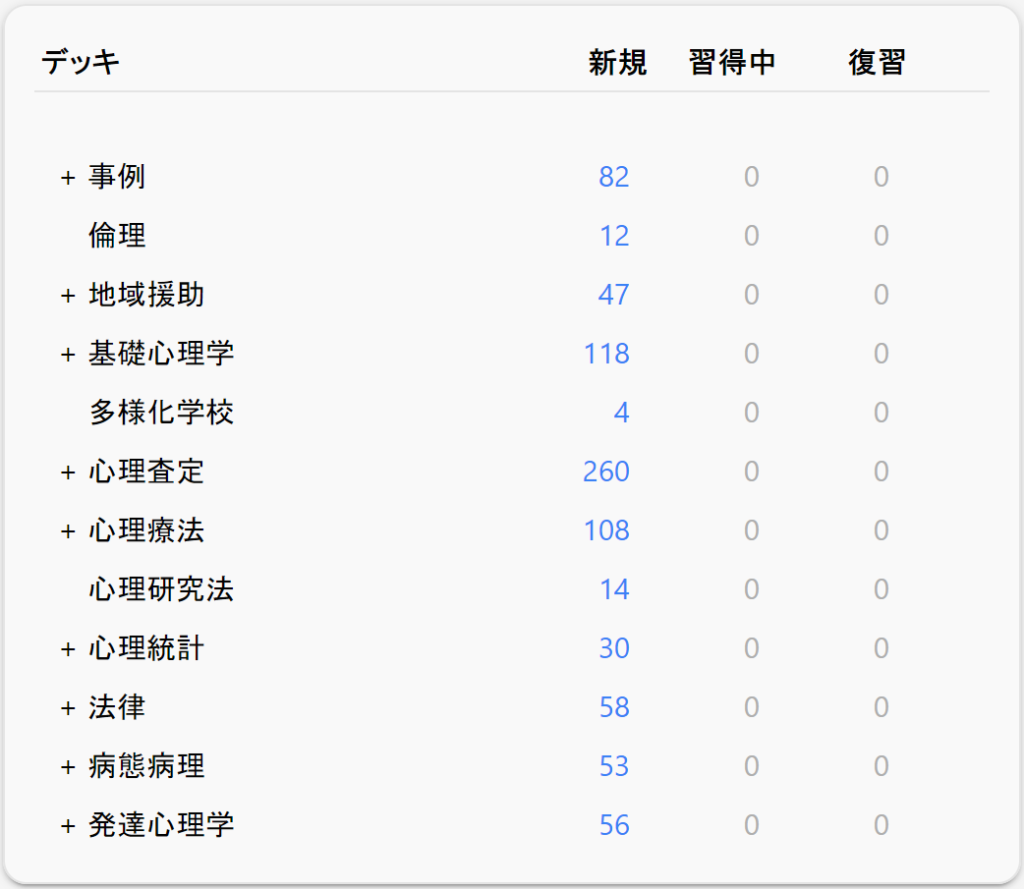Screen dimensions: 1024x889
Task: Expand the 心理査定 deck tree
Action: (68, 473)
